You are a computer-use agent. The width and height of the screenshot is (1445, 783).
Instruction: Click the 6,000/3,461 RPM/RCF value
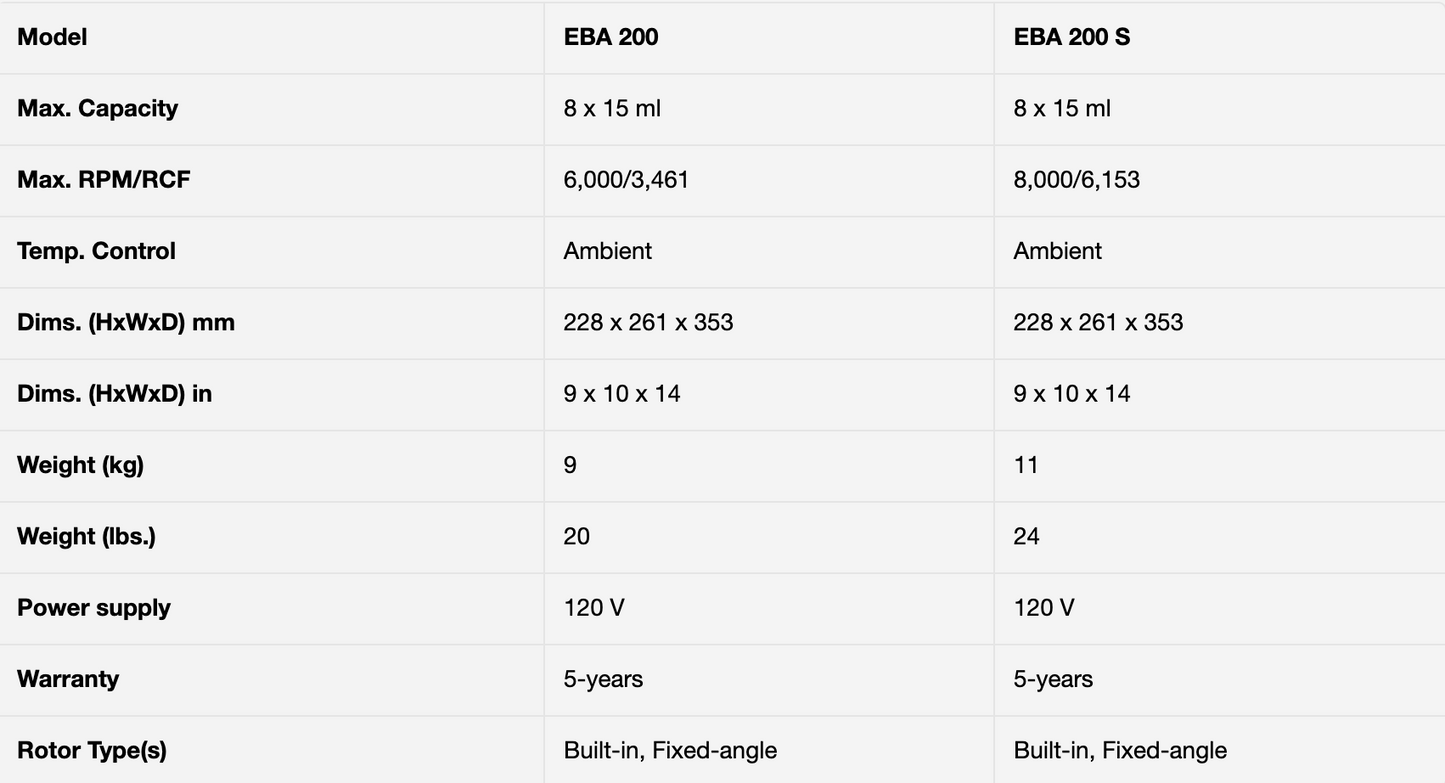click(626, 180)
